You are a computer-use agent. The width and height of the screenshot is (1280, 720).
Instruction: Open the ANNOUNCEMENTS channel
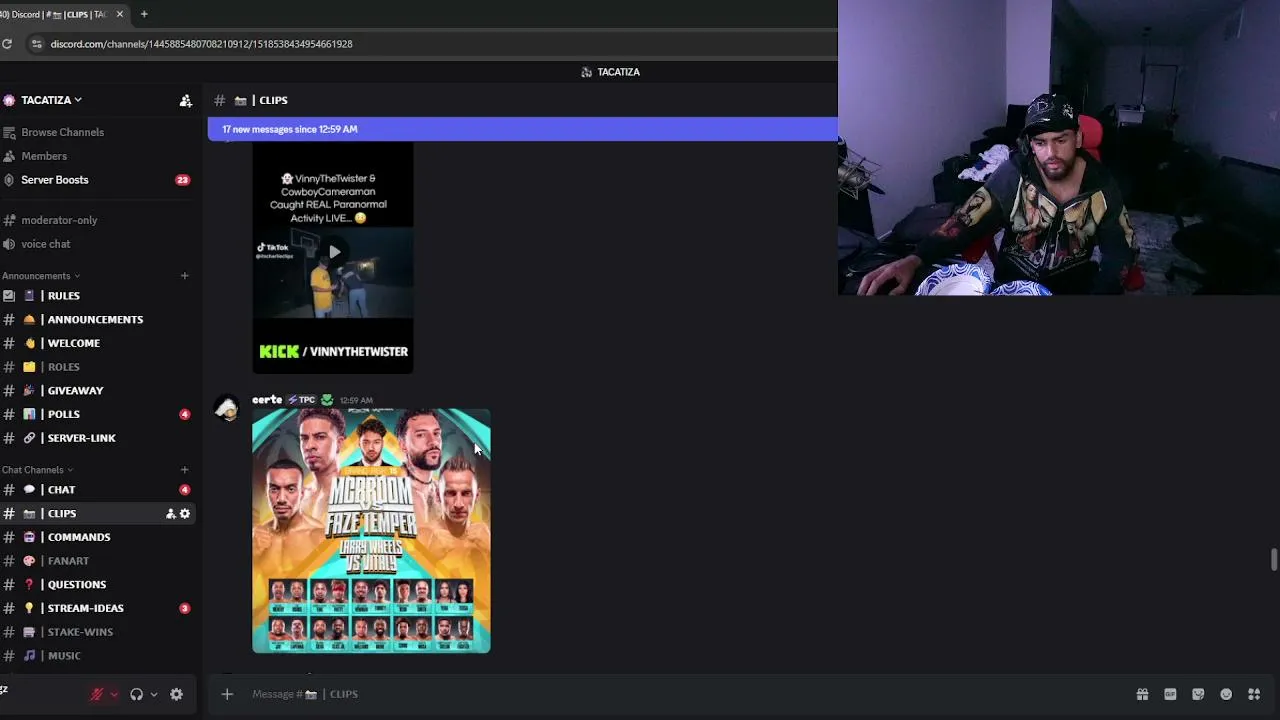coord(95,319)
